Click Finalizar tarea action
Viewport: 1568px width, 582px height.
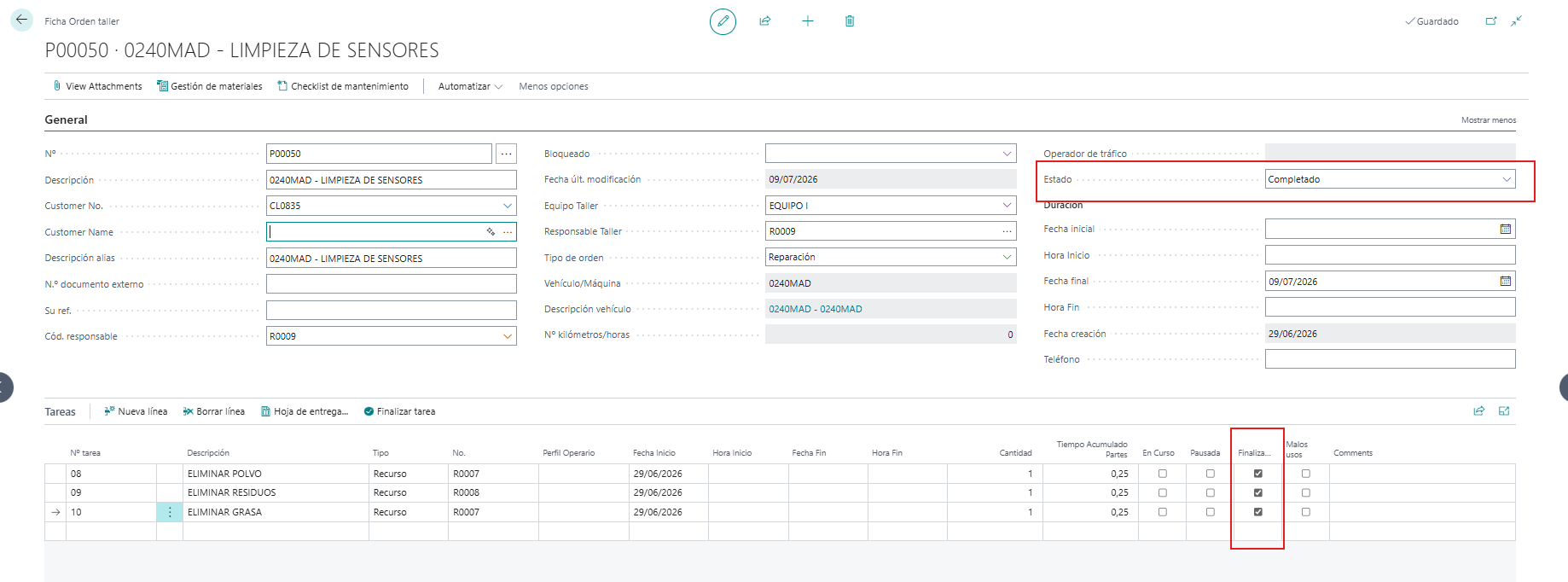399,411
